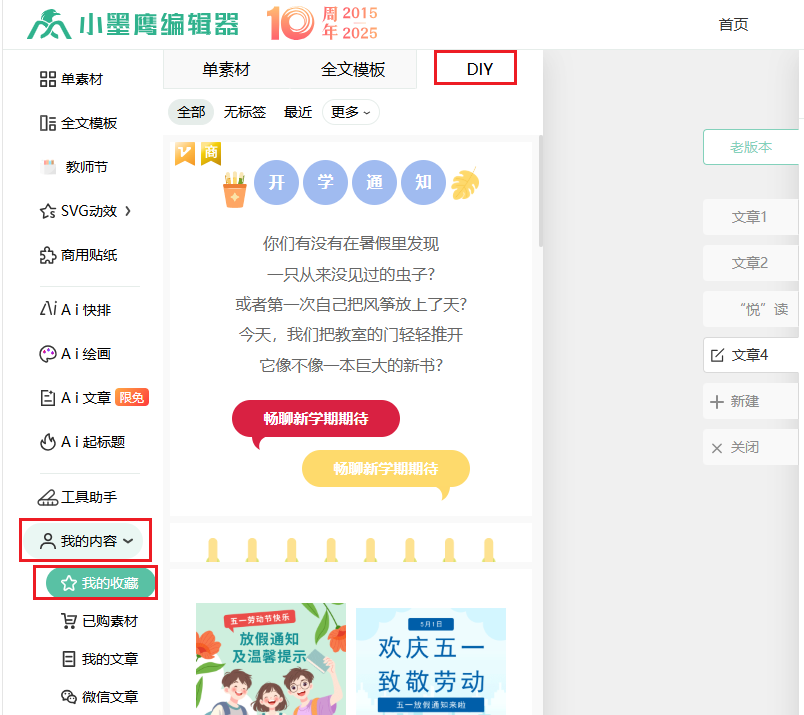Select the 全部 filter tag
Image resolution: width=804 pixels, height=715 pixels.
191,112
